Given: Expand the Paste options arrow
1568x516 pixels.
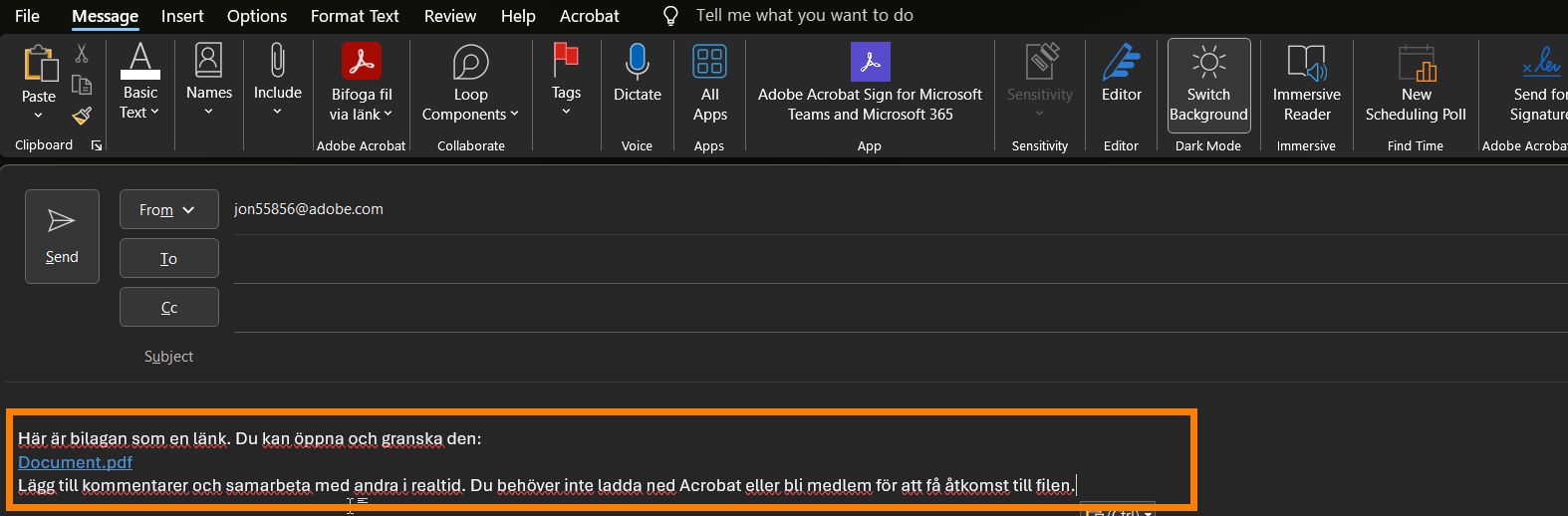Looking at the screenshot, I should pos(39,116).
